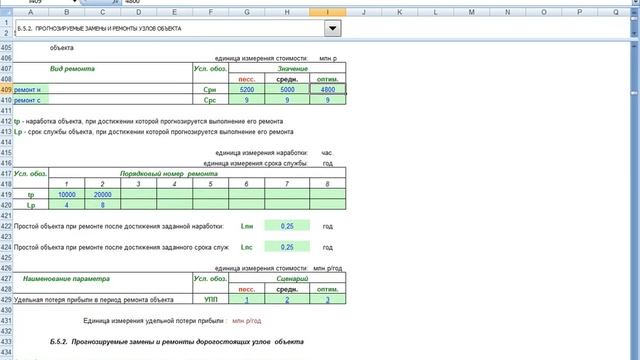Viewport: 640px width, 360px height.
Task: Select УПП pessimistic scenario cell 1
Action: pos(247,300)
